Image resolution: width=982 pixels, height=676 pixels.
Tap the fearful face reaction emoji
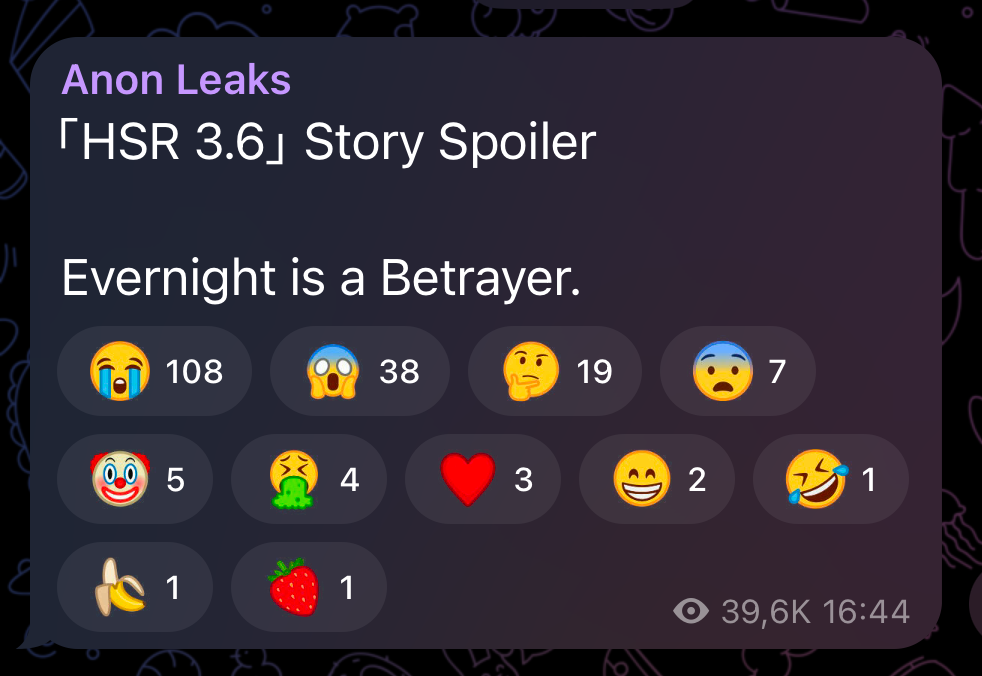coord(723,371)
